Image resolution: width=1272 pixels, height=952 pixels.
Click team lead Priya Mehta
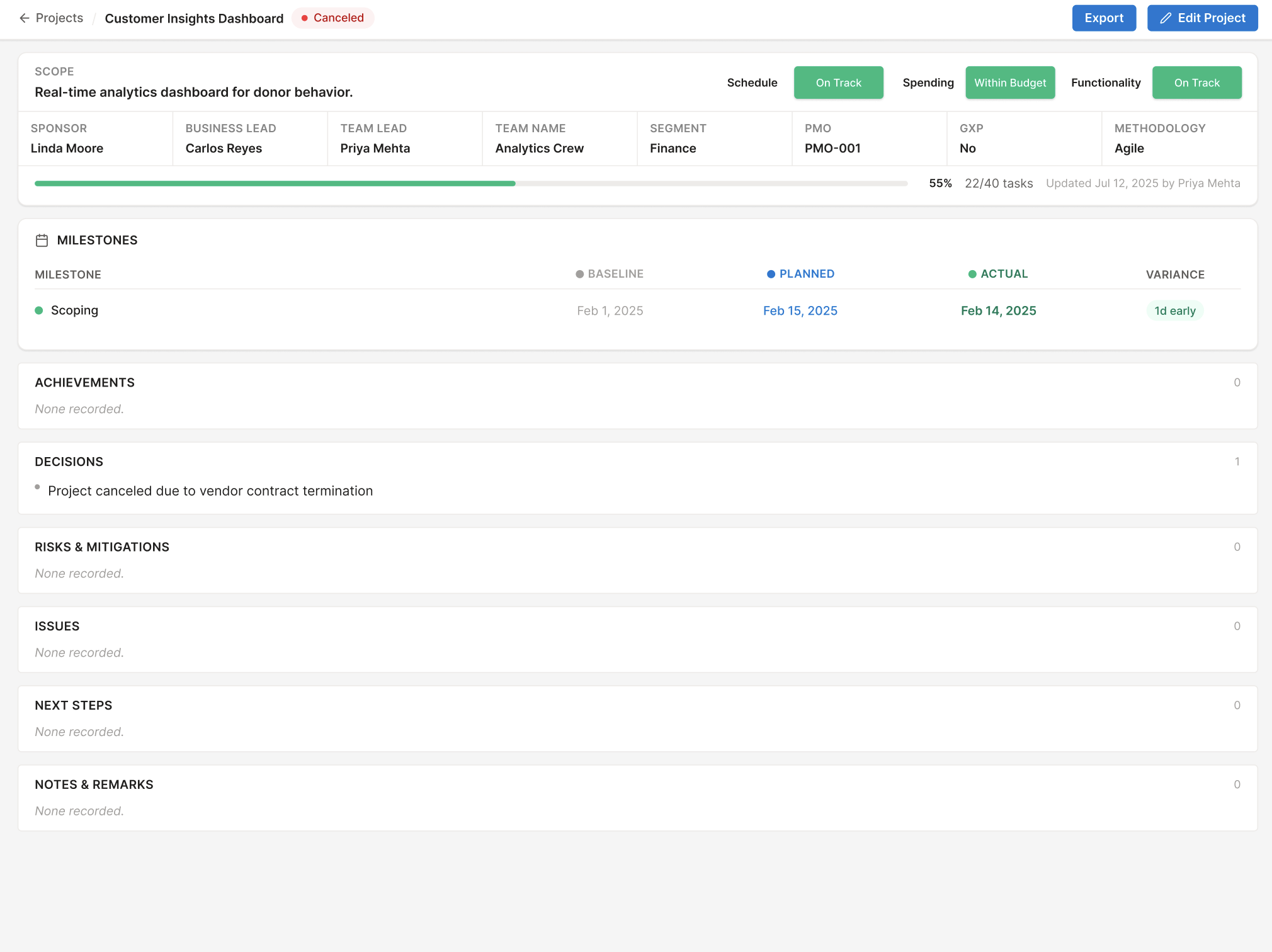[x=375, y=149]
